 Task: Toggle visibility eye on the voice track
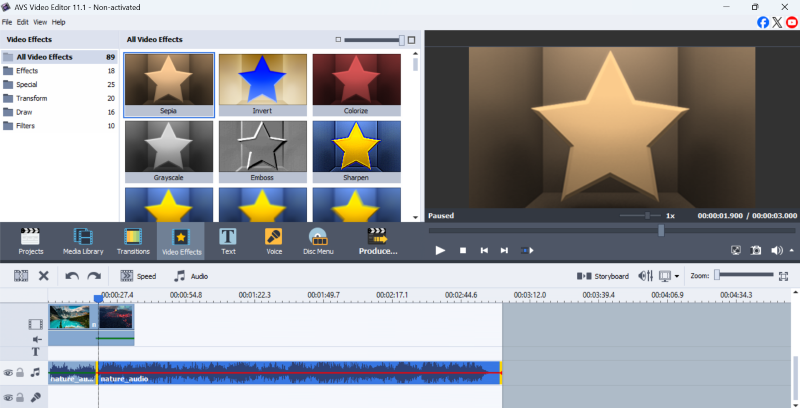[x=9, y=397]
